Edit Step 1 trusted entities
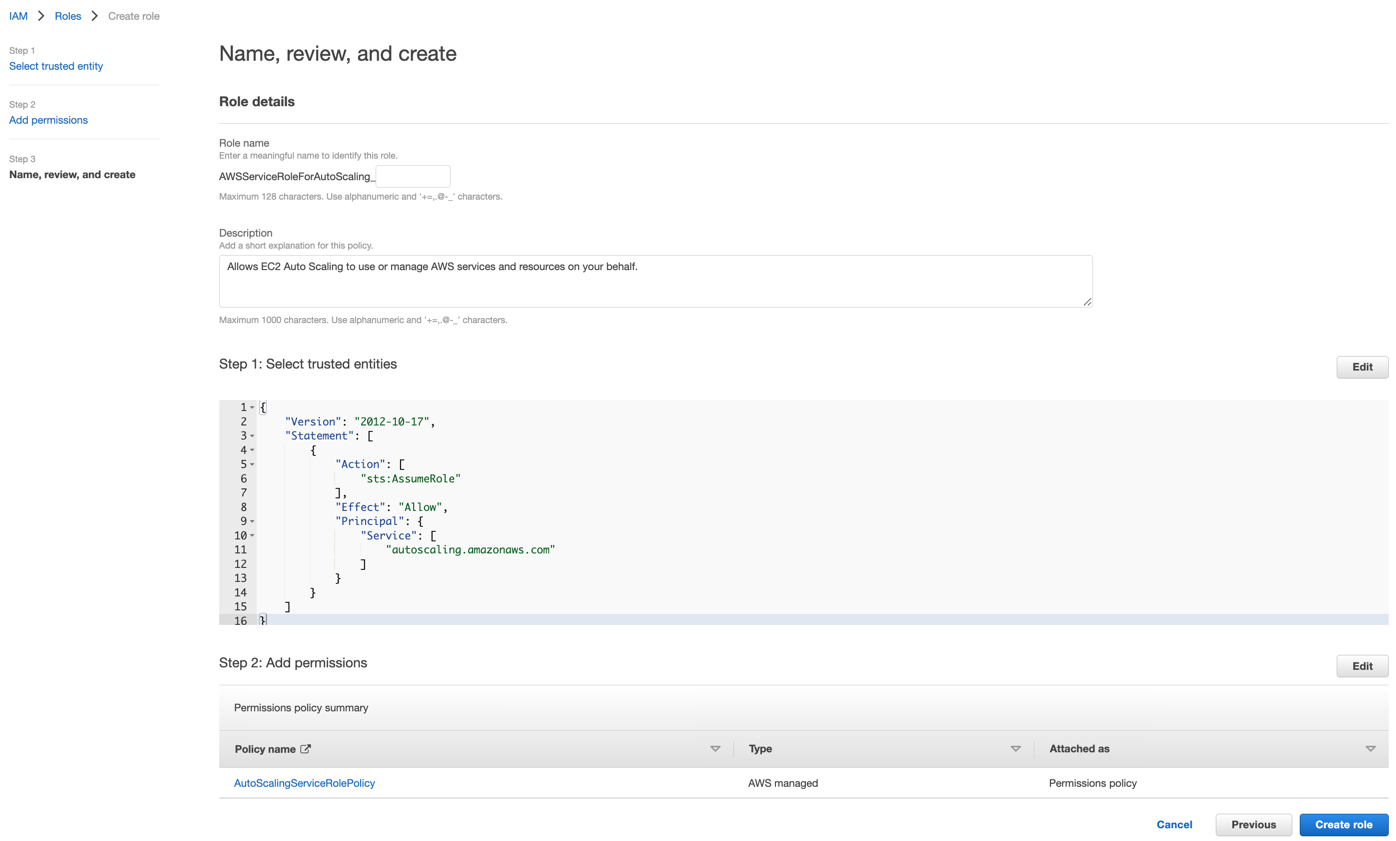The image size is (1396, 841). coord(1362,367)
